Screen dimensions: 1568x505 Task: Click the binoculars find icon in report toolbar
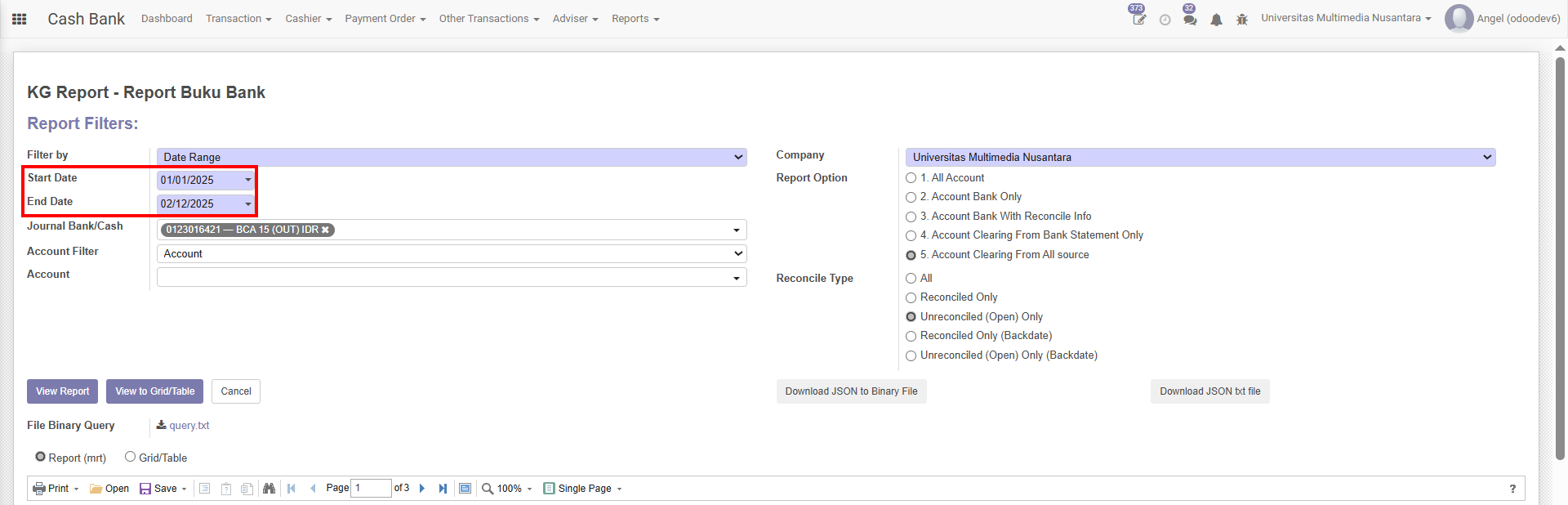tap(269, 489)
